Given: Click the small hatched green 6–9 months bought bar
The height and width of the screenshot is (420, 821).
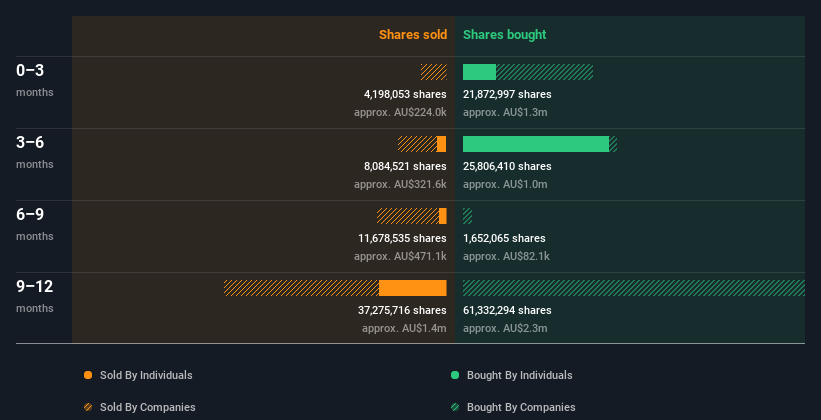Looking at the screenshot, I should pos(468,216).
